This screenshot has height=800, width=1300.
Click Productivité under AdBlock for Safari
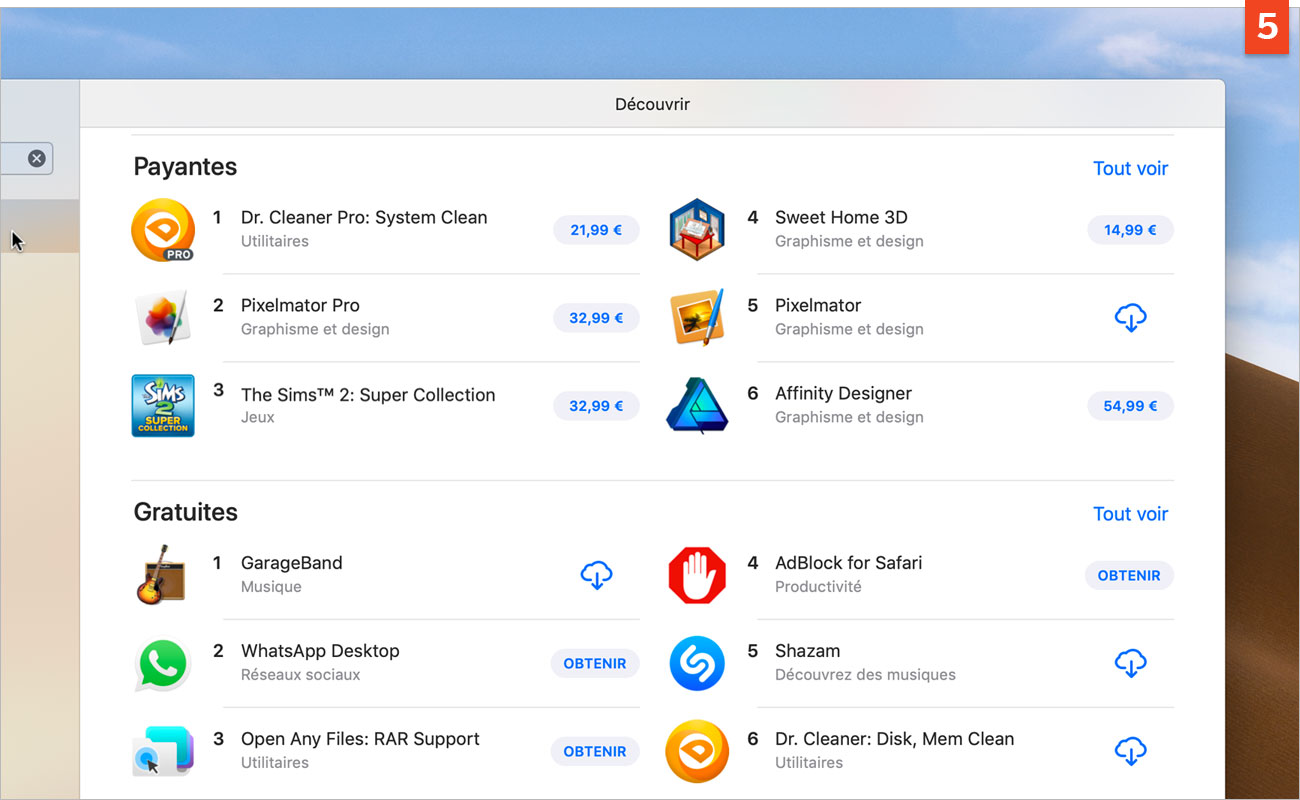pyautogui.click(x=818, y=586)
